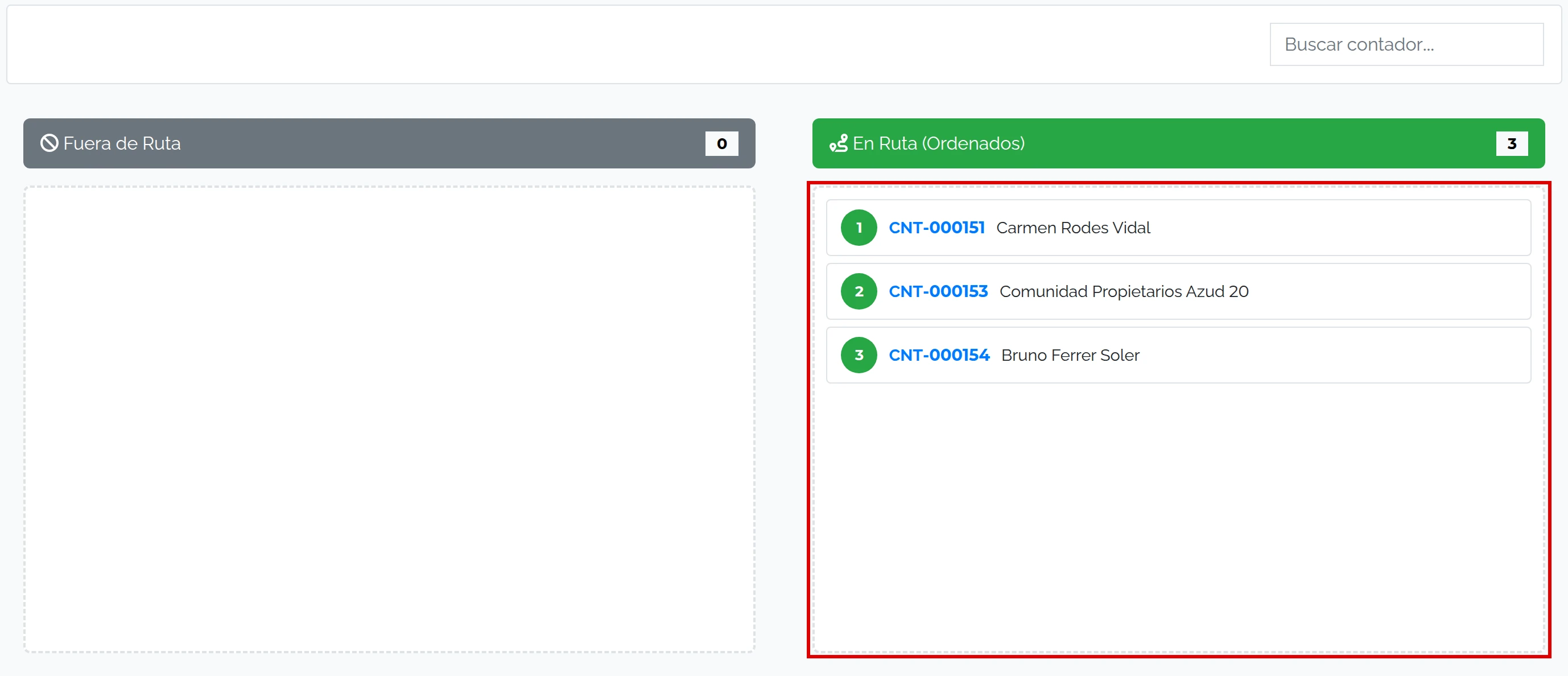Click the En Ruta route icon

pos(838,143)
